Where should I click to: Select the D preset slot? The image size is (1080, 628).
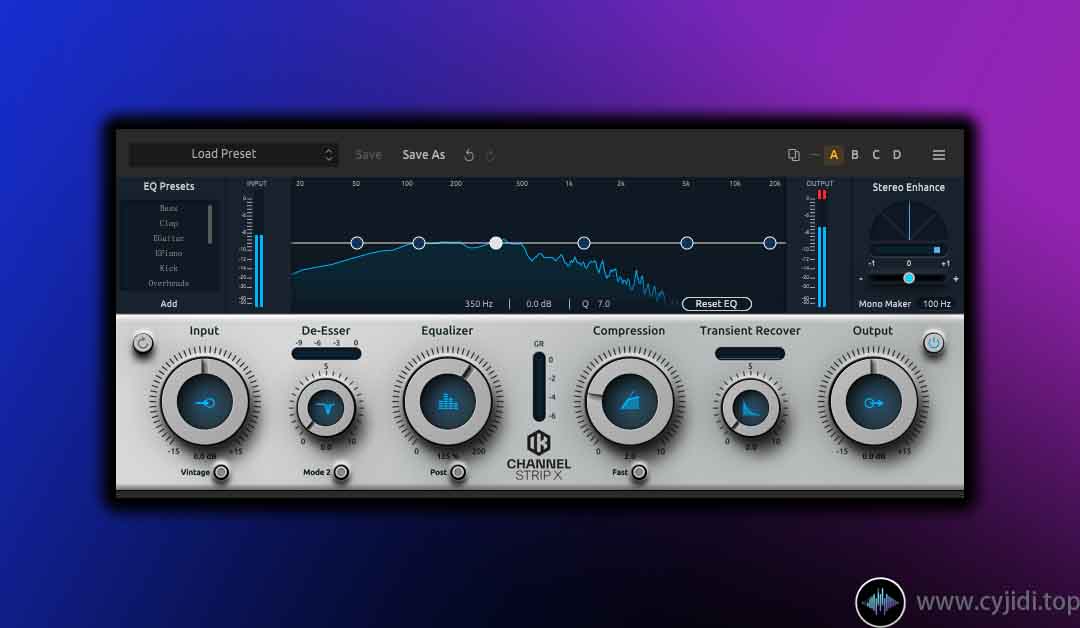pyautogui.click(x=897, y=155)
